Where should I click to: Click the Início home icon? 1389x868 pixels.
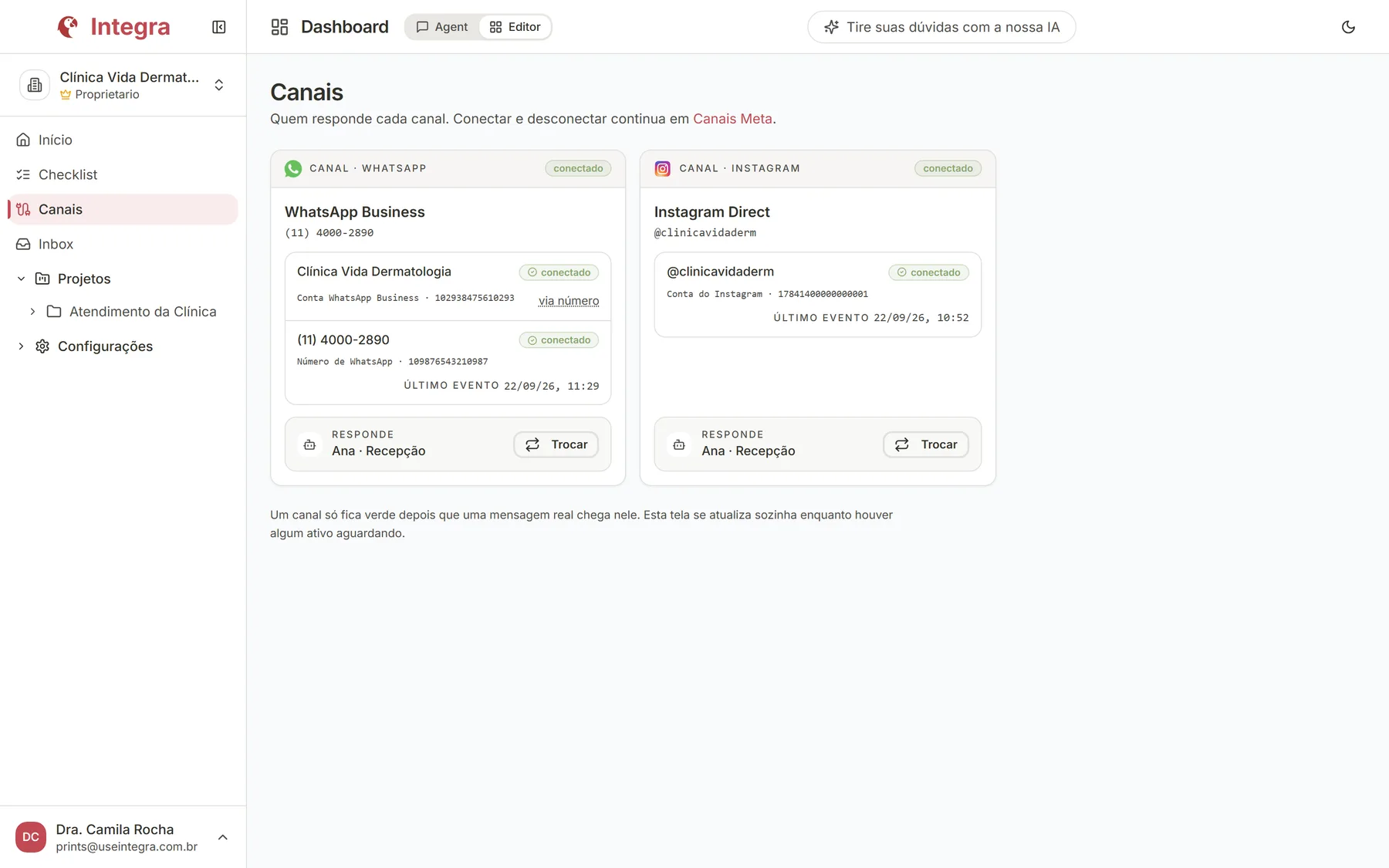(x=23, y=140)
